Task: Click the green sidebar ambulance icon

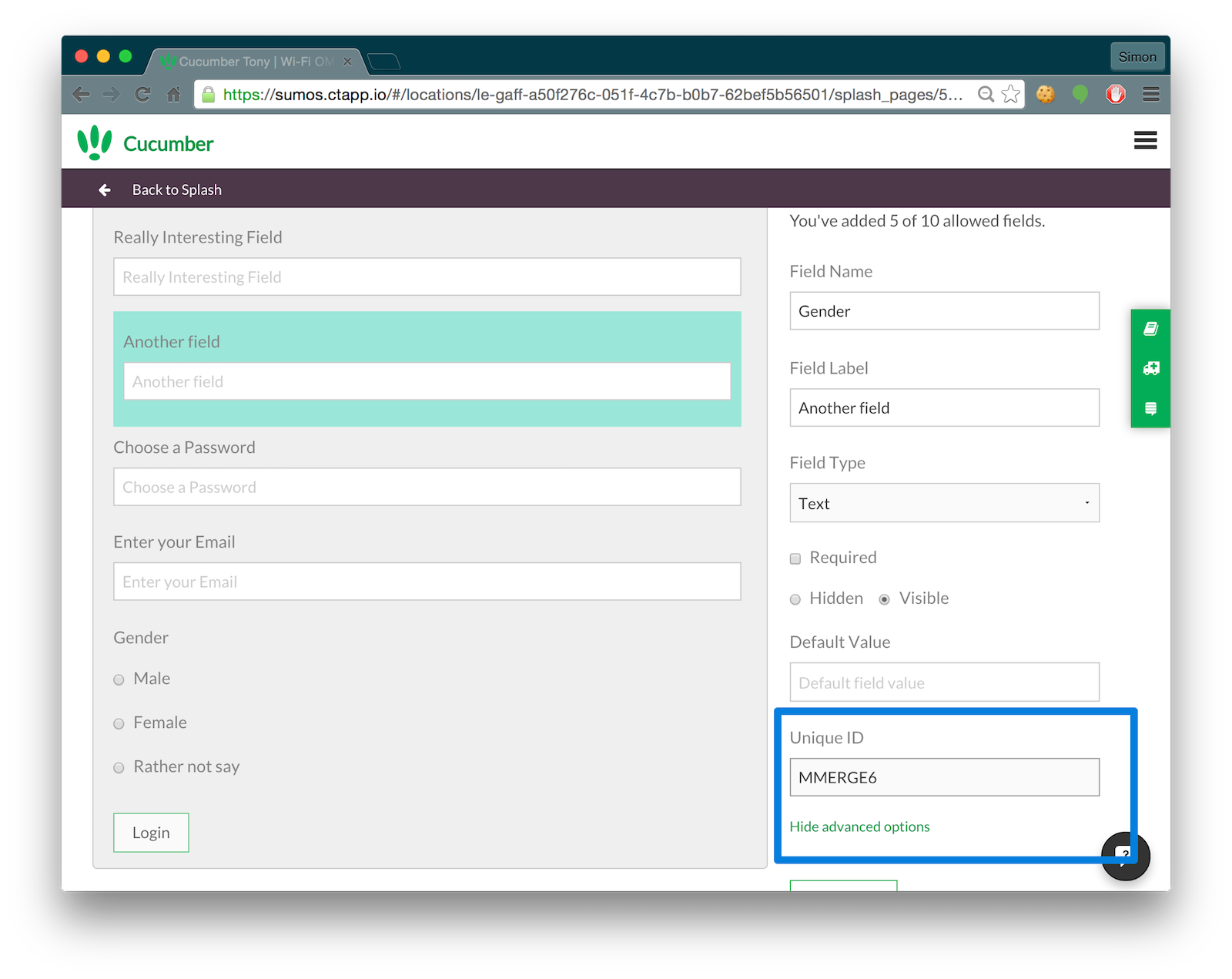Action: 1150,368
